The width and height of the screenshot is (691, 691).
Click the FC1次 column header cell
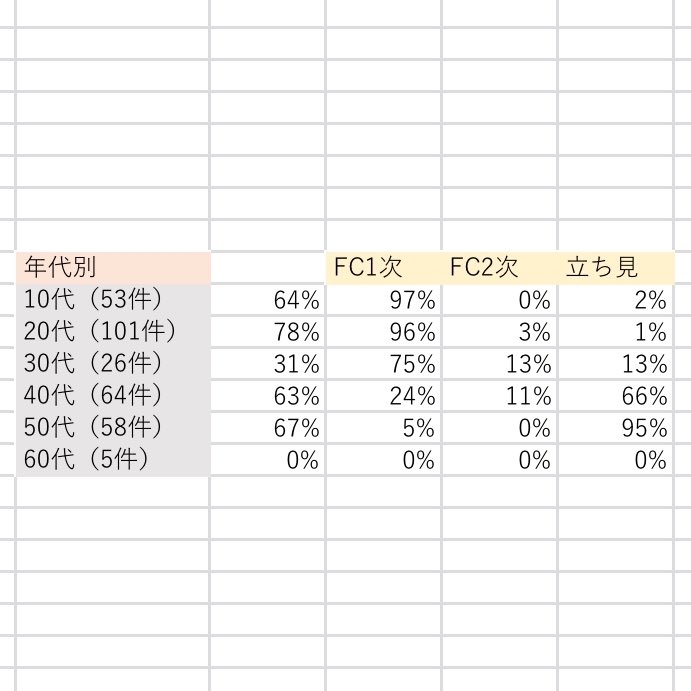383,267
